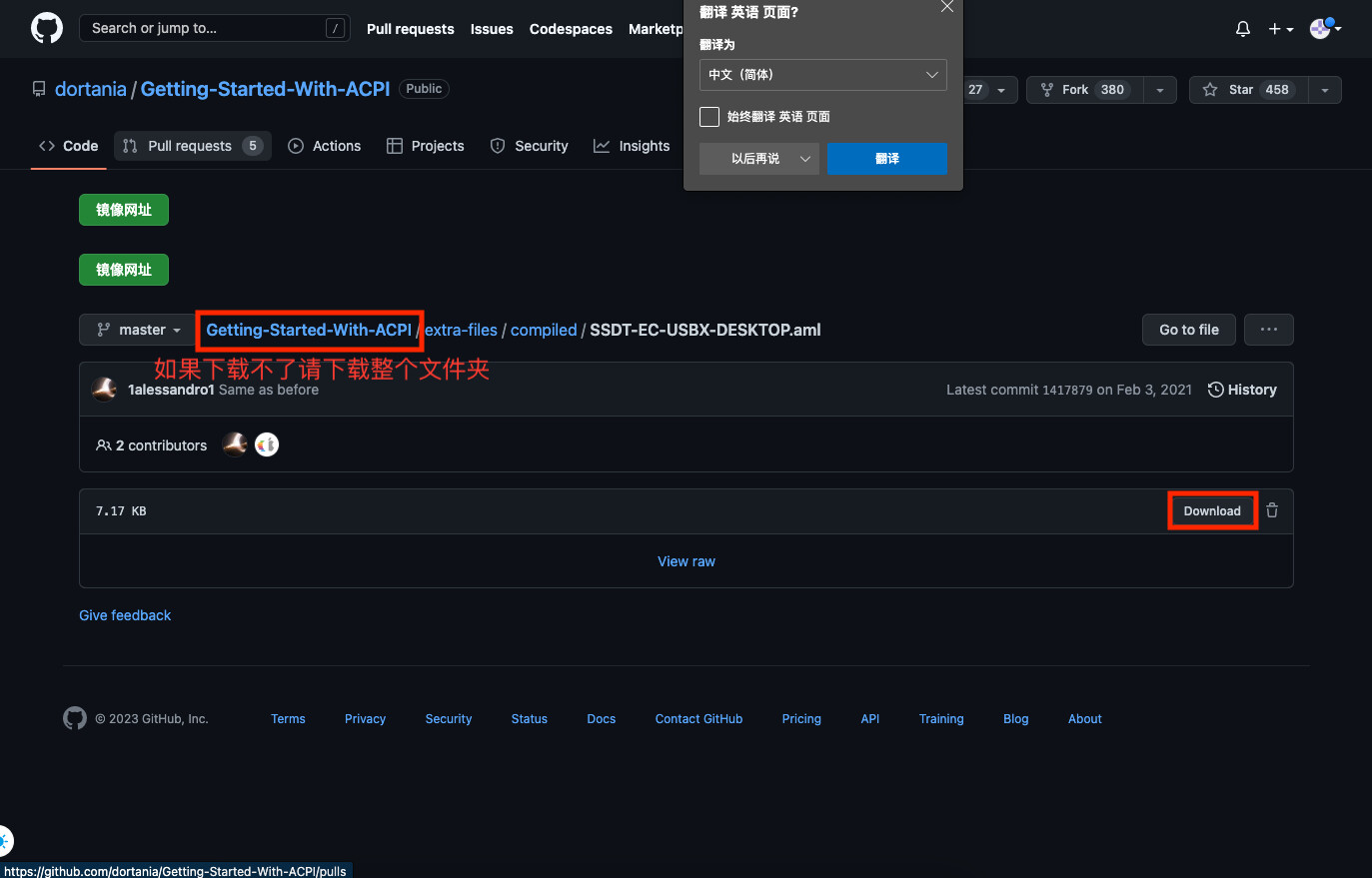Open Getting-Started-With-ACPI breadcrumb link

point(309,330)
